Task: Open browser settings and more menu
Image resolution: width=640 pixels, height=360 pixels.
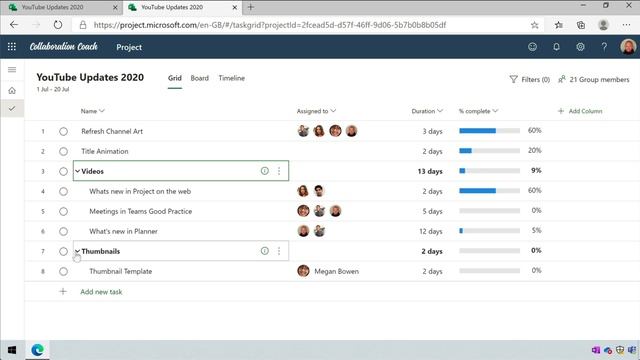Action: (x=626, y=25)
